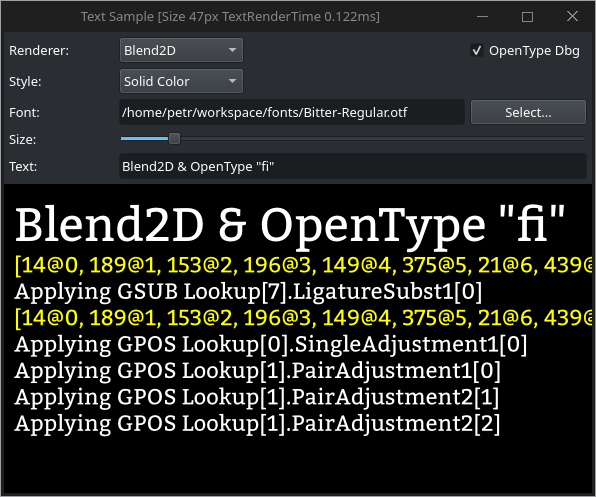This screenshot has width=596, height=497.
Task: Click the font path input field
Action: tap(292, 112)
